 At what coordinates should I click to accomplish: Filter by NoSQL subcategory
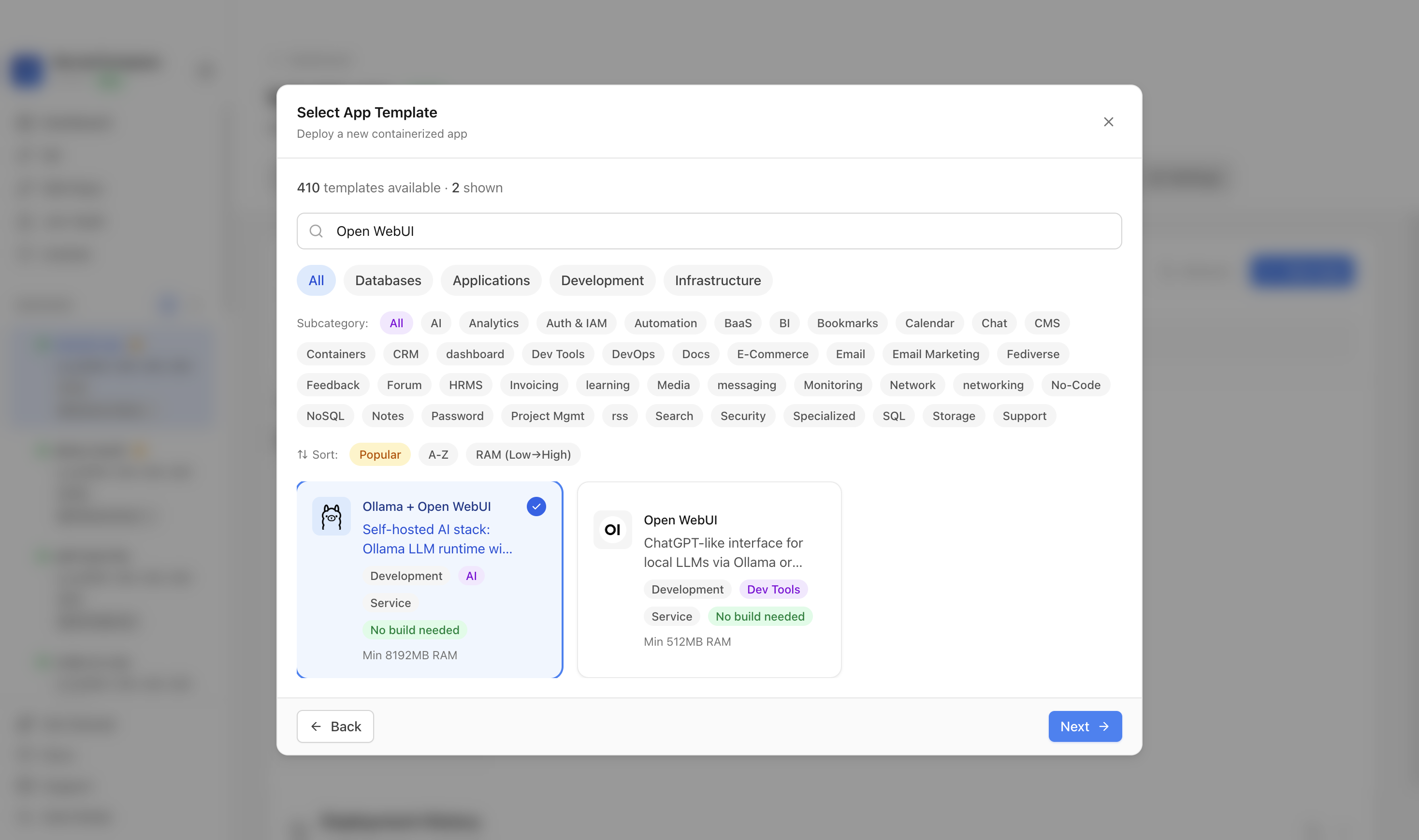(325, 416)
